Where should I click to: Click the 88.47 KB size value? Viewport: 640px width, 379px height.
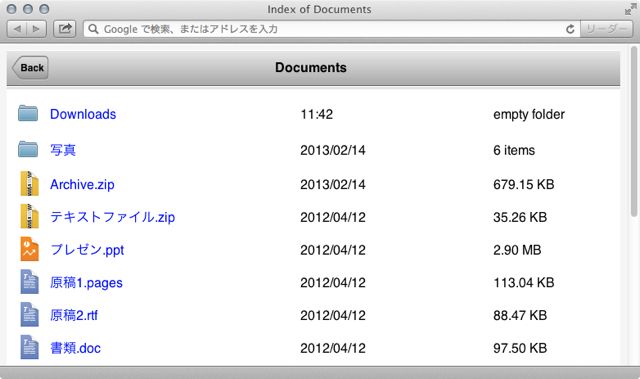click(x=520, y=315)
